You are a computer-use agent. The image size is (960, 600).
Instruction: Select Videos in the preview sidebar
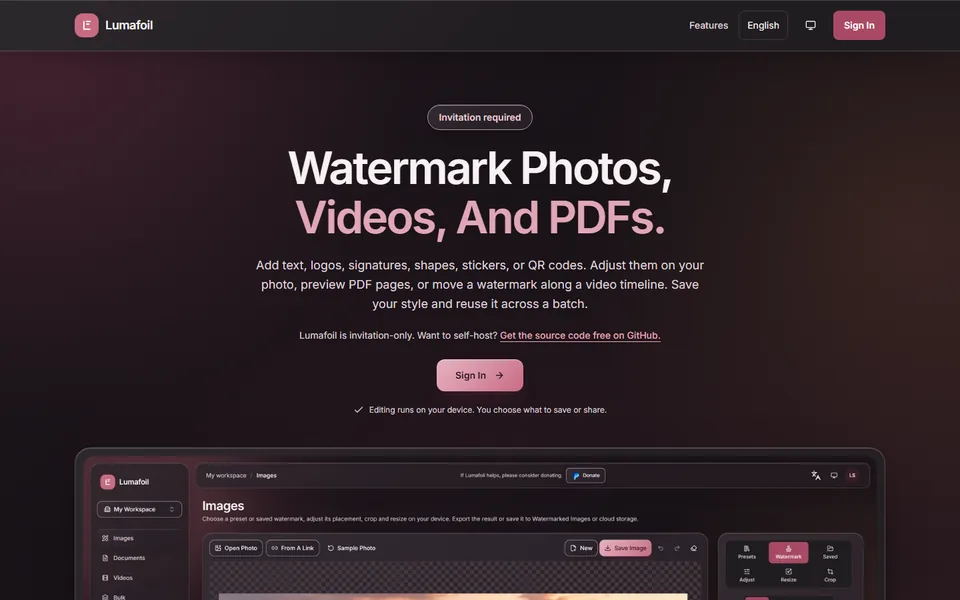click(118, 577)
